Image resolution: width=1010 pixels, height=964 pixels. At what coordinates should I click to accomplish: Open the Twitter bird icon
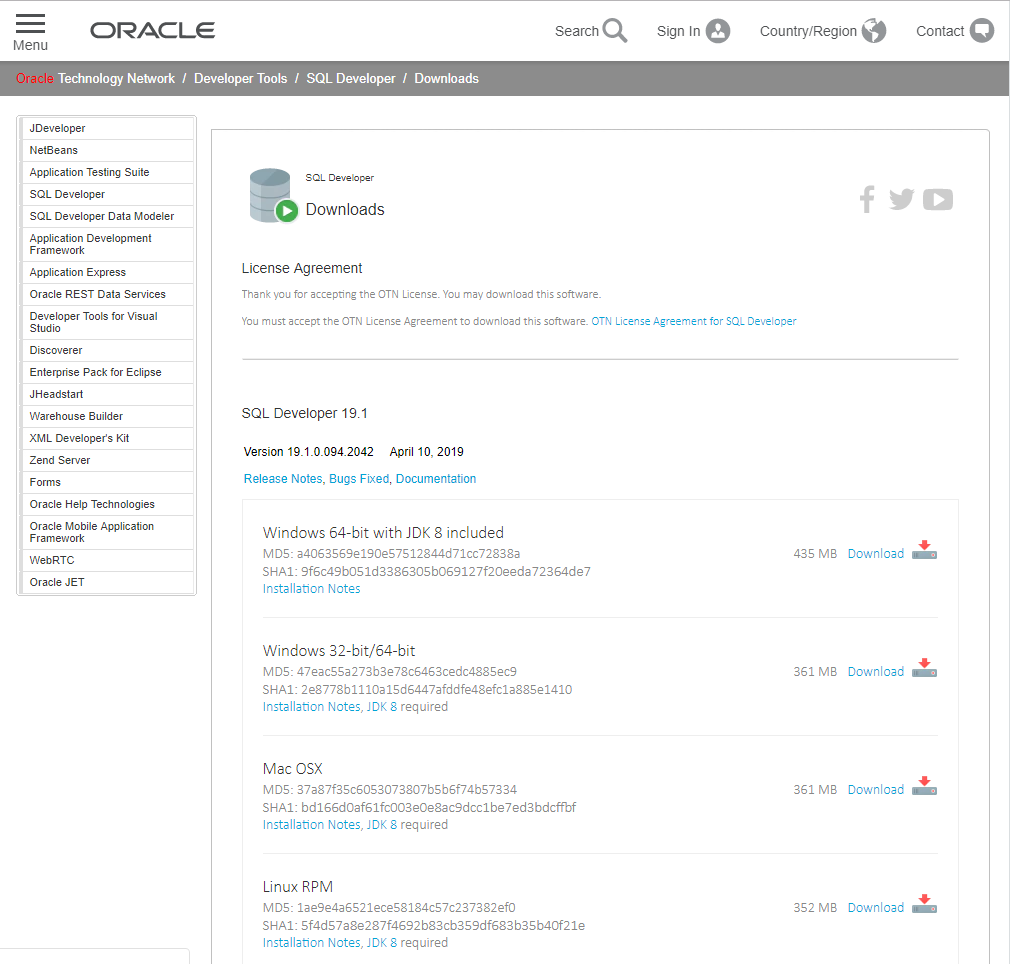(902, 199)
